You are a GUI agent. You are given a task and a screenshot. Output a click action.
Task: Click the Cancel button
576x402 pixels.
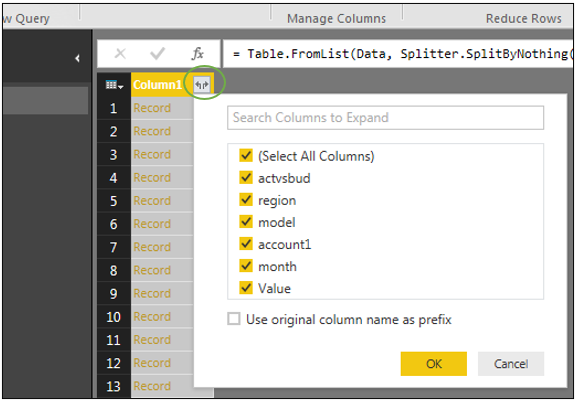511,364
